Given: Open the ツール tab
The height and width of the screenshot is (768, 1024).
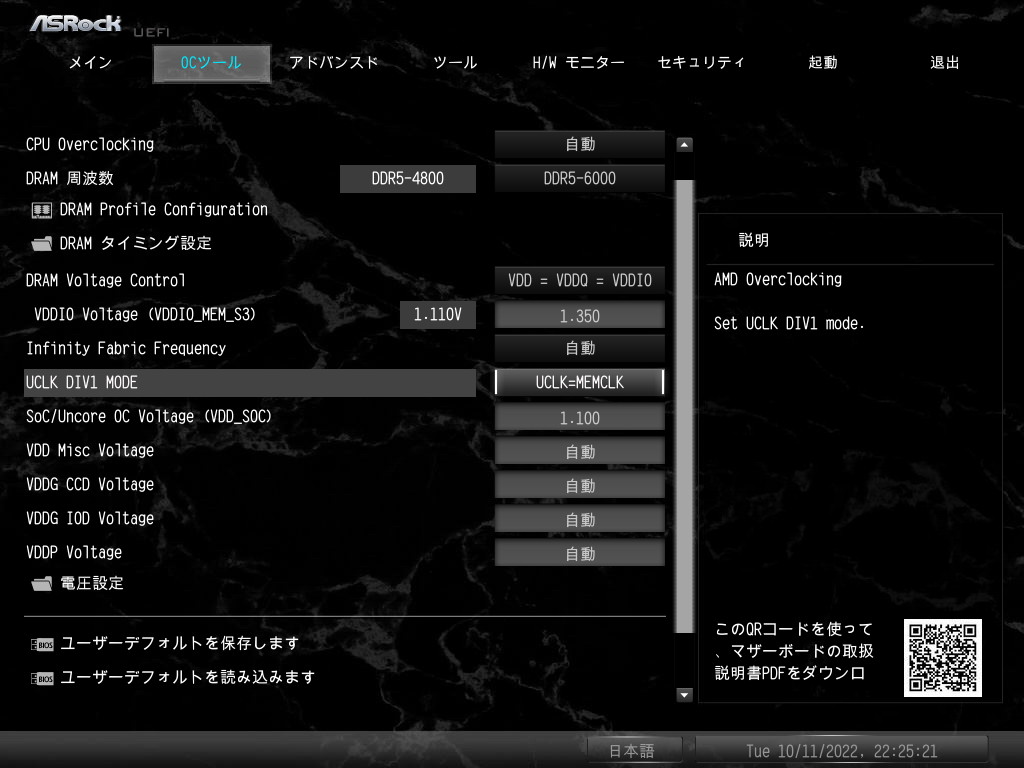Looking at the screenshot, I should (456, 63).
